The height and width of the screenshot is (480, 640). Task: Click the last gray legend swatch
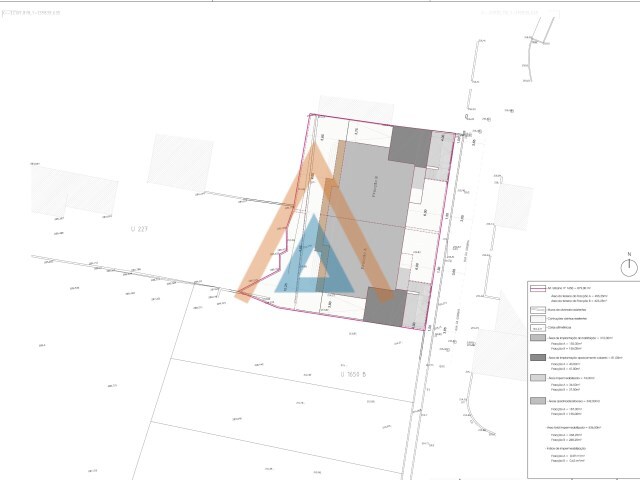pyautogui.click(x=538, y=401)
